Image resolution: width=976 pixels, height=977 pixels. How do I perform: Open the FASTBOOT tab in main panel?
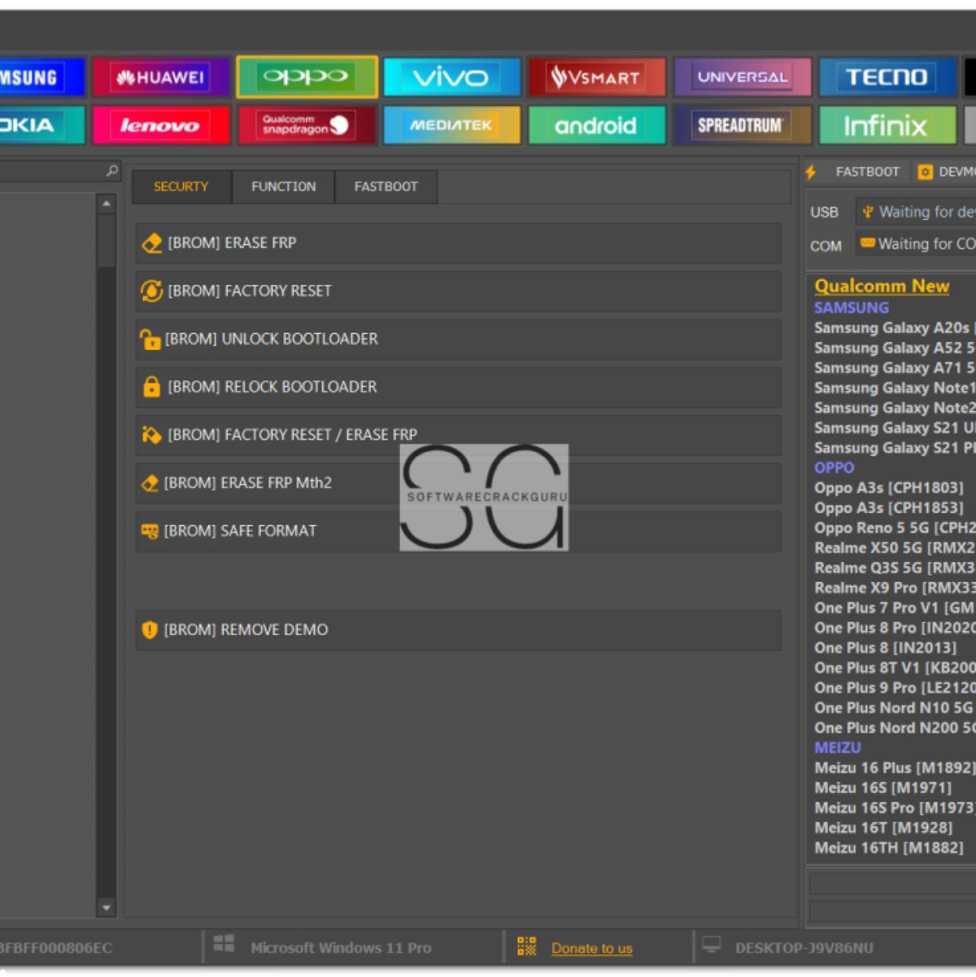[x=386, y=187]
